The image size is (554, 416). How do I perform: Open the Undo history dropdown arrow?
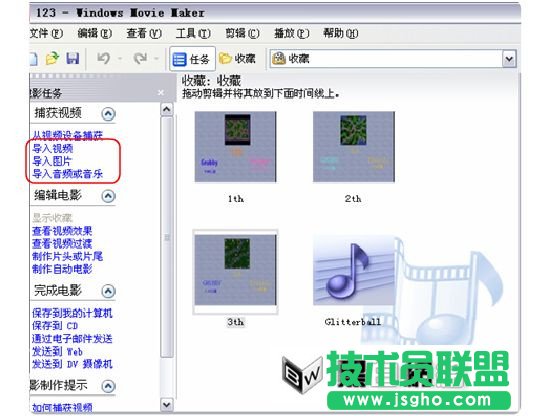pyautogui.click(x=120, y=59)
